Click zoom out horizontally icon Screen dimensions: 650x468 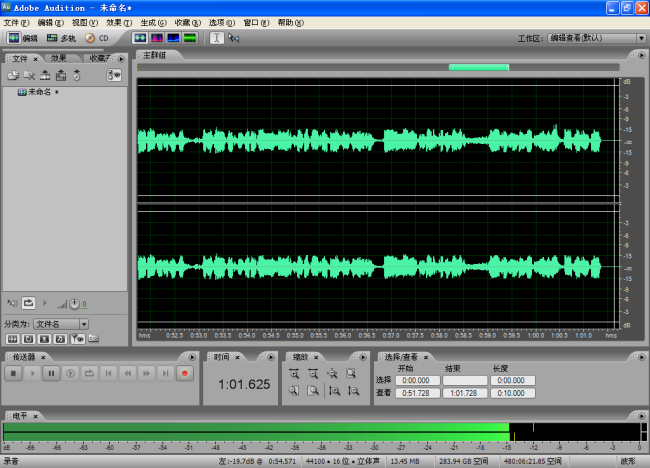[313, 373]
